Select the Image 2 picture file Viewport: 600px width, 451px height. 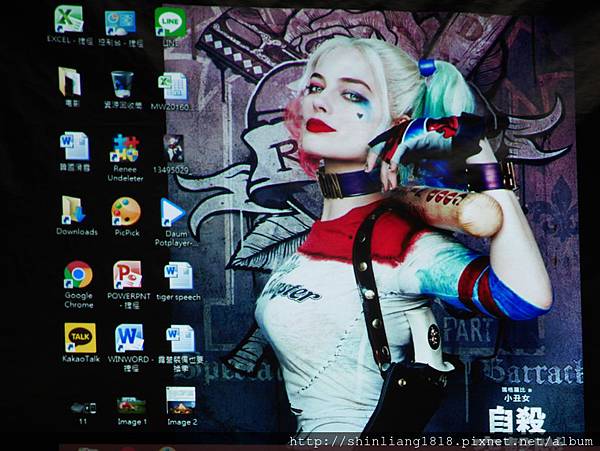coord(181,401)
